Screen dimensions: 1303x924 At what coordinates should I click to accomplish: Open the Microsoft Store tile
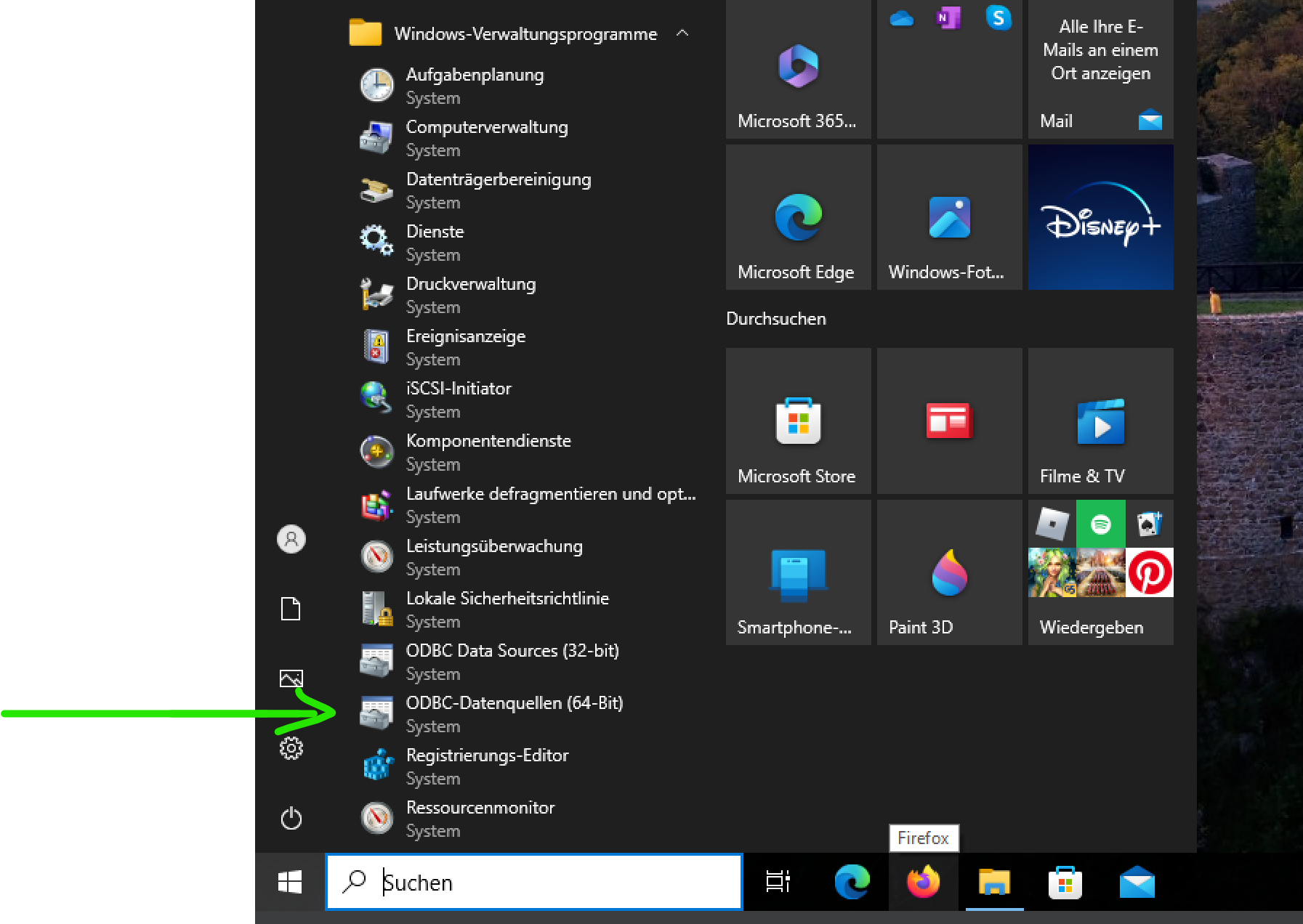[x=798, y=421]
